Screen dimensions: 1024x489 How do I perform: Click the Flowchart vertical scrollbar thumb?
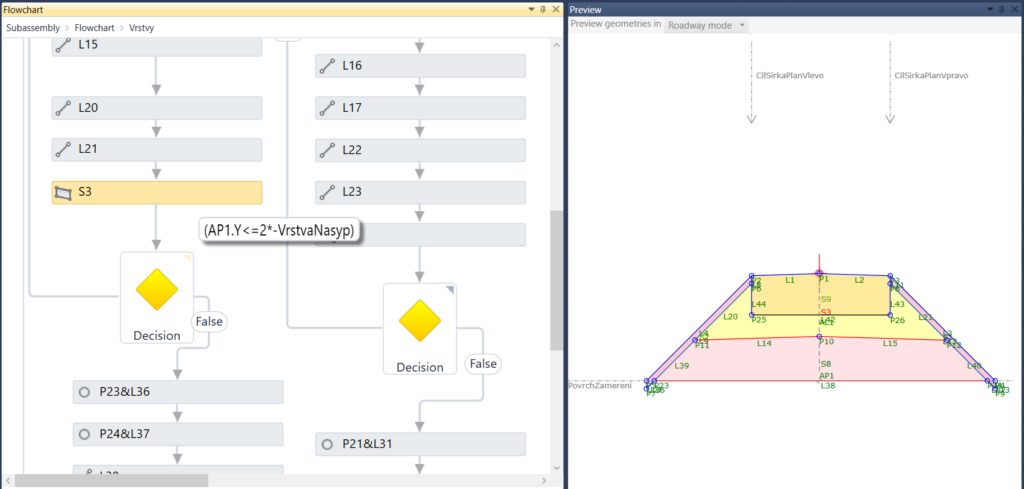click(x=556, y=280)
